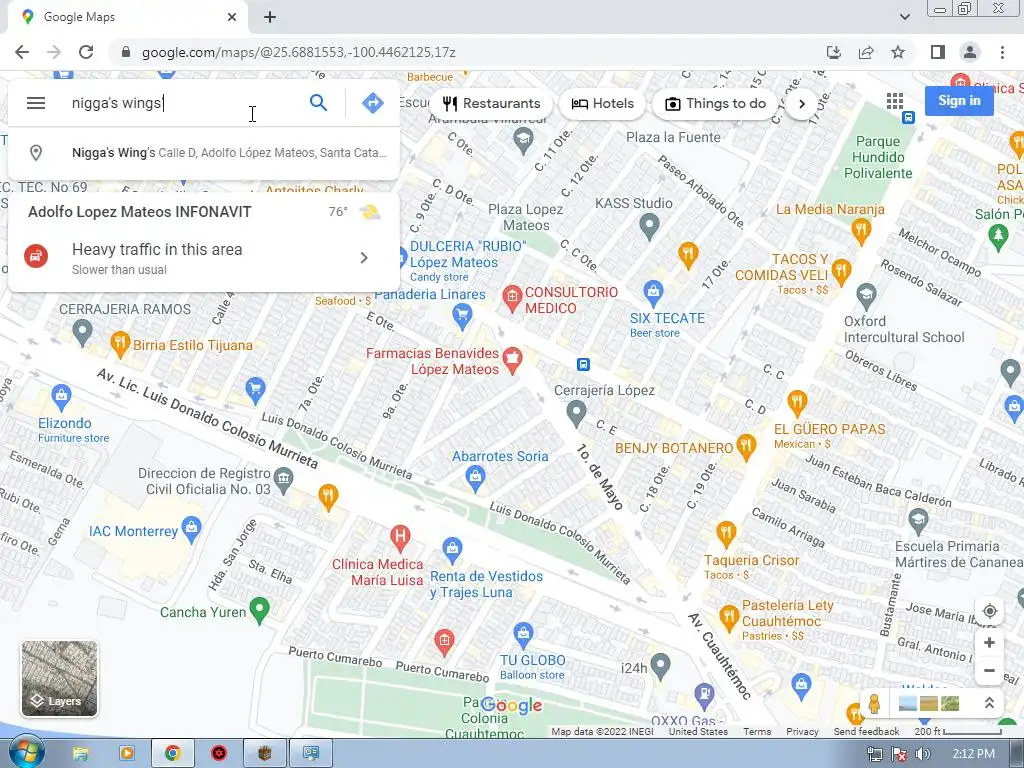Select the BENJY BOTANERO restaurant pin

(x=745, y=447)
